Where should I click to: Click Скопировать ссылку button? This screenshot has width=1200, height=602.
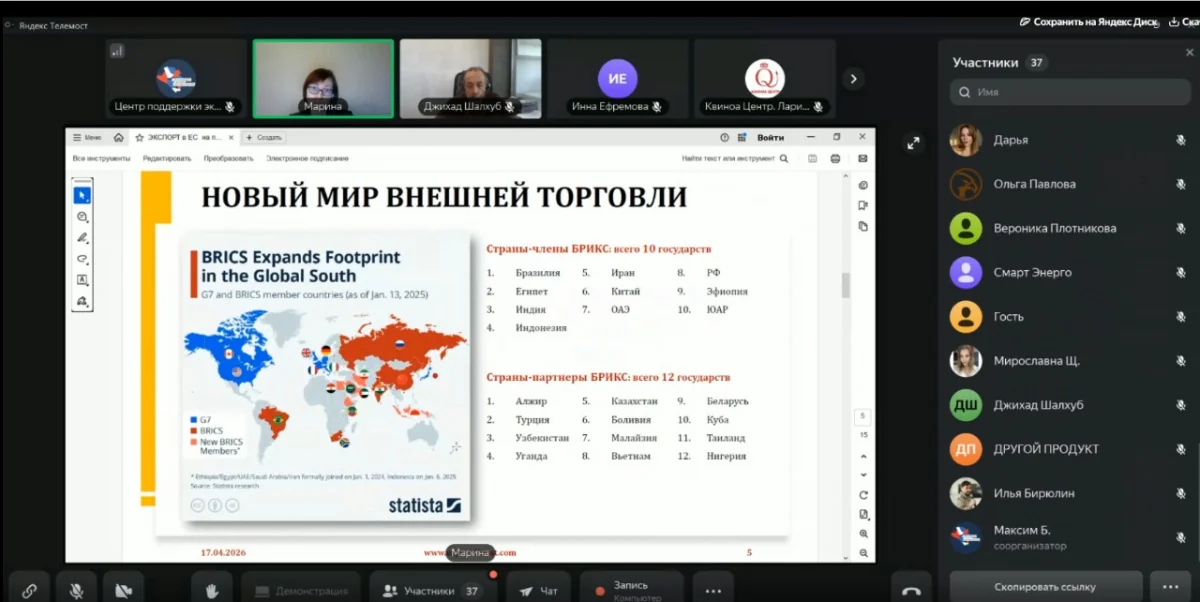tap(1045, 587)
